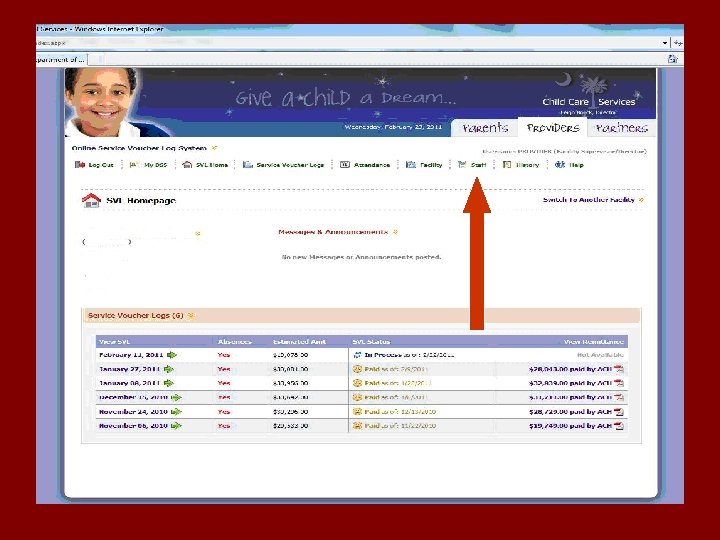Click the browser Home icon at tab bar right
Viewport: 720px width, 540px height.
(673, 59)
